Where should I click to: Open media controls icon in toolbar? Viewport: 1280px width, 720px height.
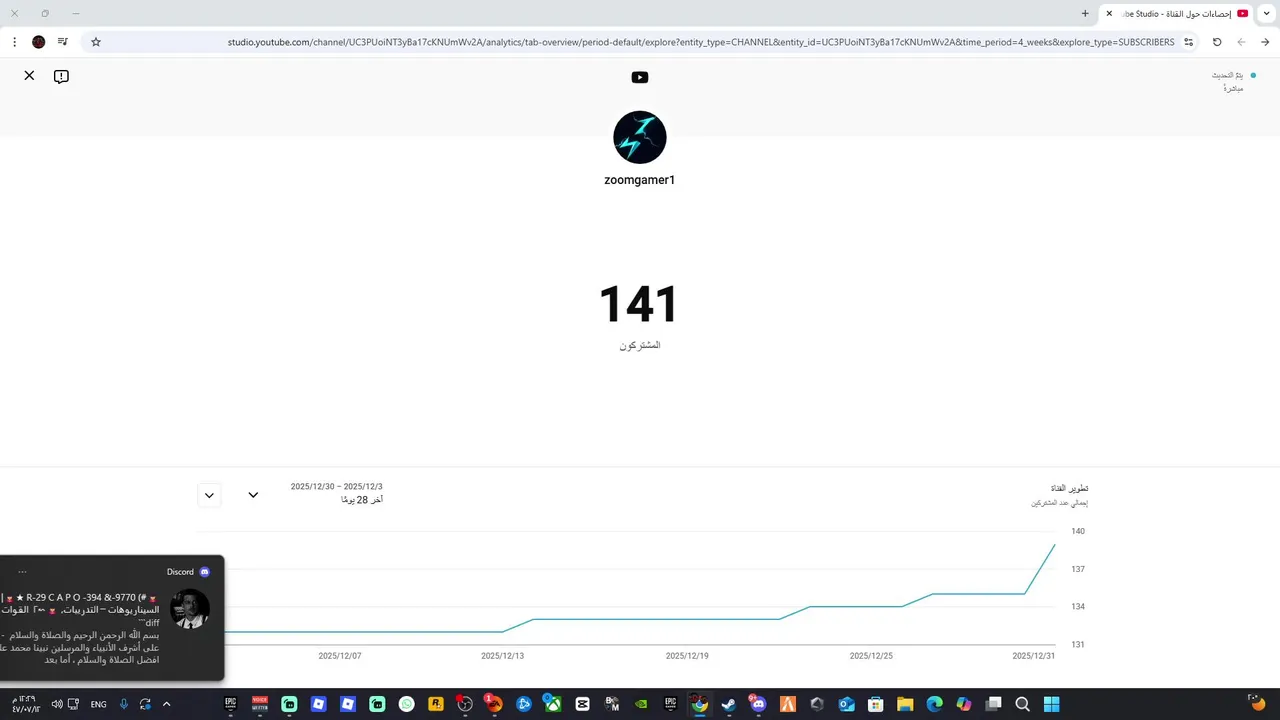coord(63,42)
